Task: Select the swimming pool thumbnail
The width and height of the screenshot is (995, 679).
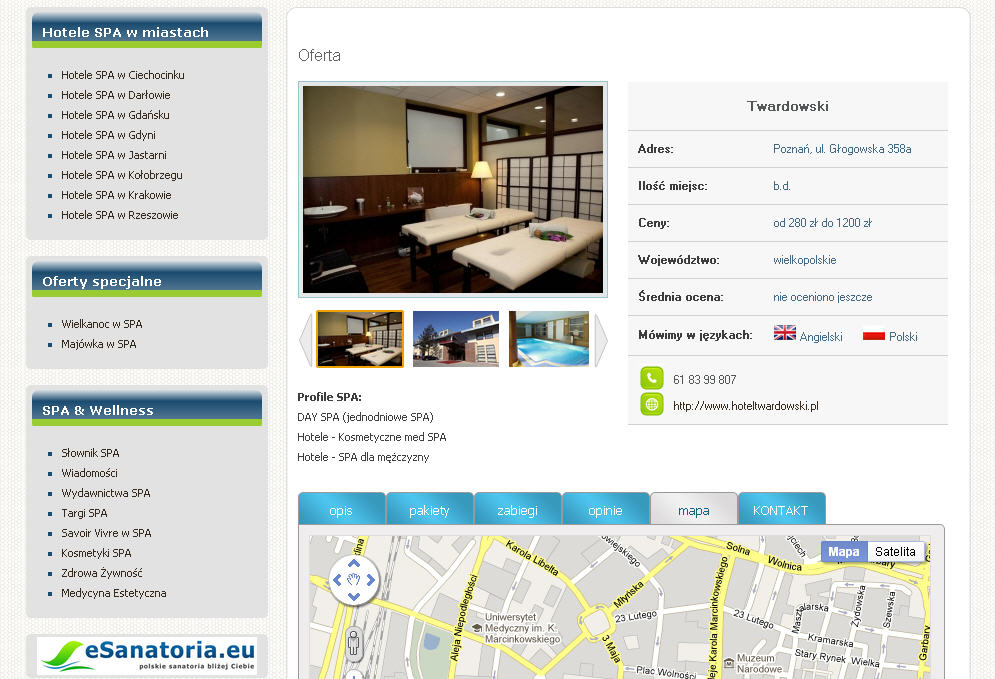Action: (549, 339)
